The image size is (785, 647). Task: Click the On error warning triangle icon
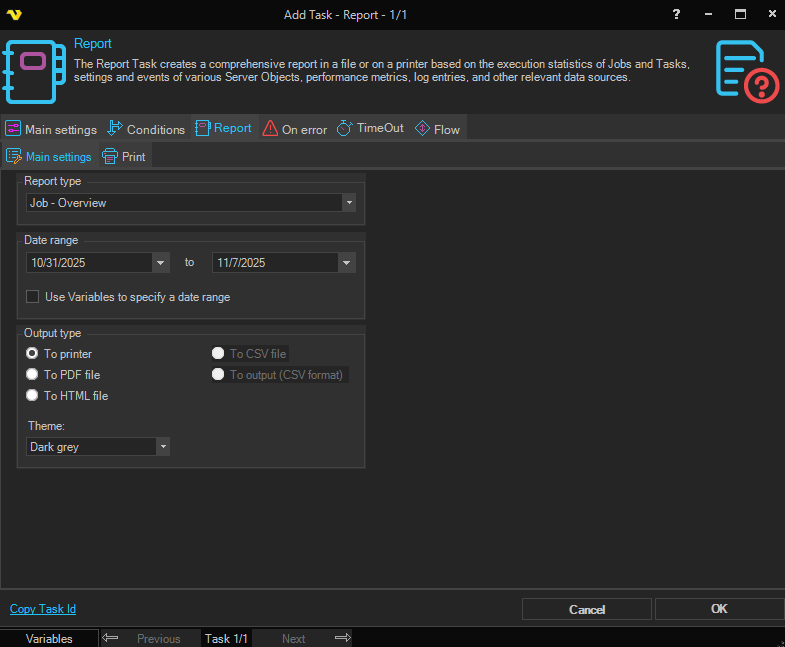[270, 129]
